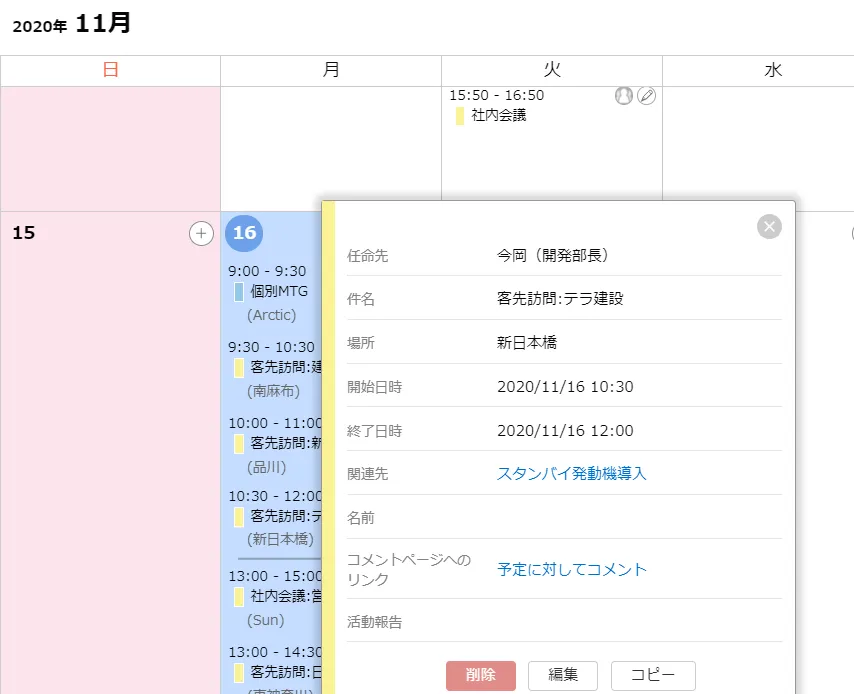Click the 日 column header

click(x=111, y=70)
